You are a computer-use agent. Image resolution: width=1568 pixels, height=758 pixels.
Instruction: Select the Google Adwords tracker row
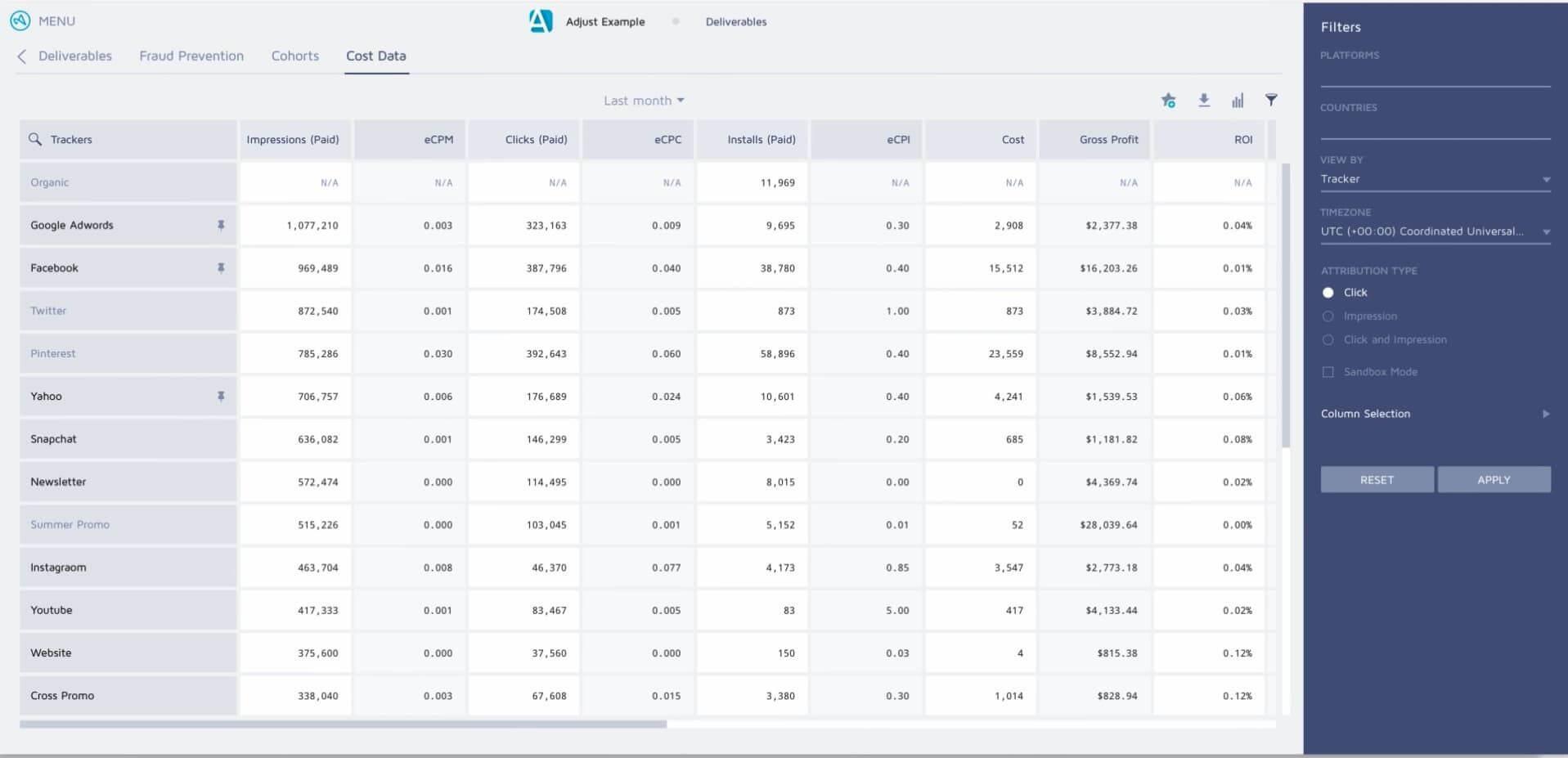coord(128,225)
